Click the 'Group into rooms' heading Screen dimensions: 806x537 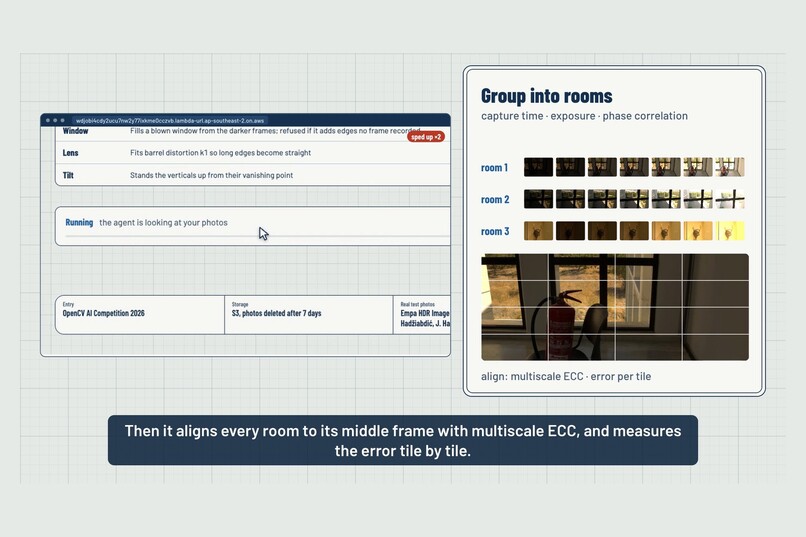pos(546,96)
